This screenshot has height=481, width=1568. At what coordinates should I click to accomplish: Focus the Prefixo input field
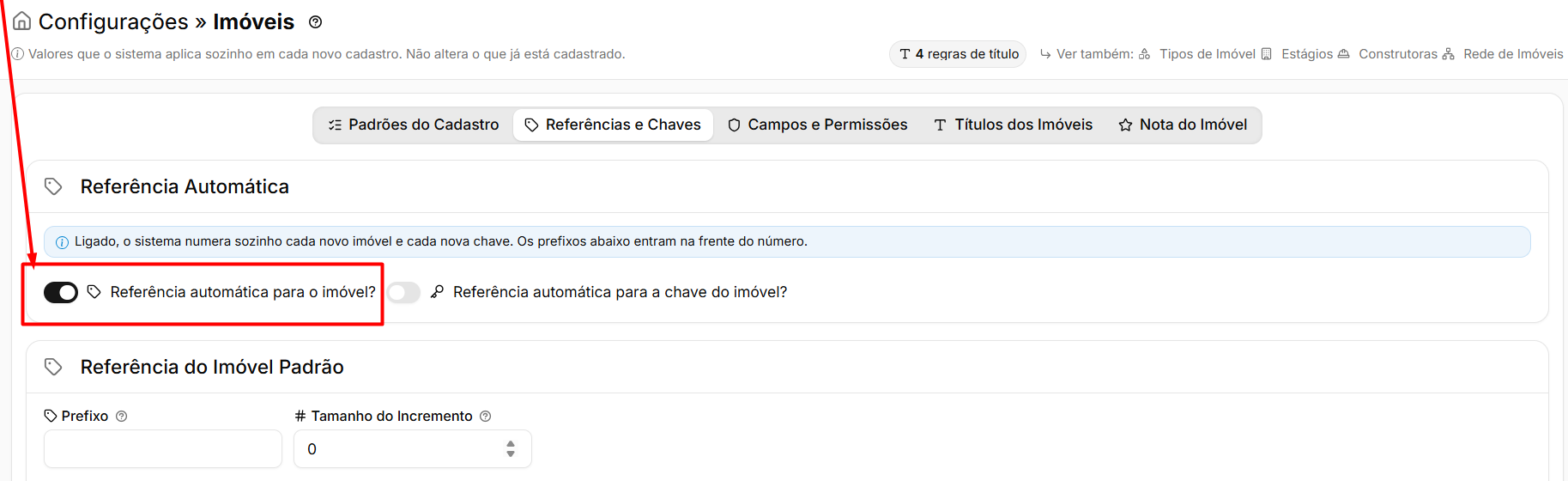163,448
